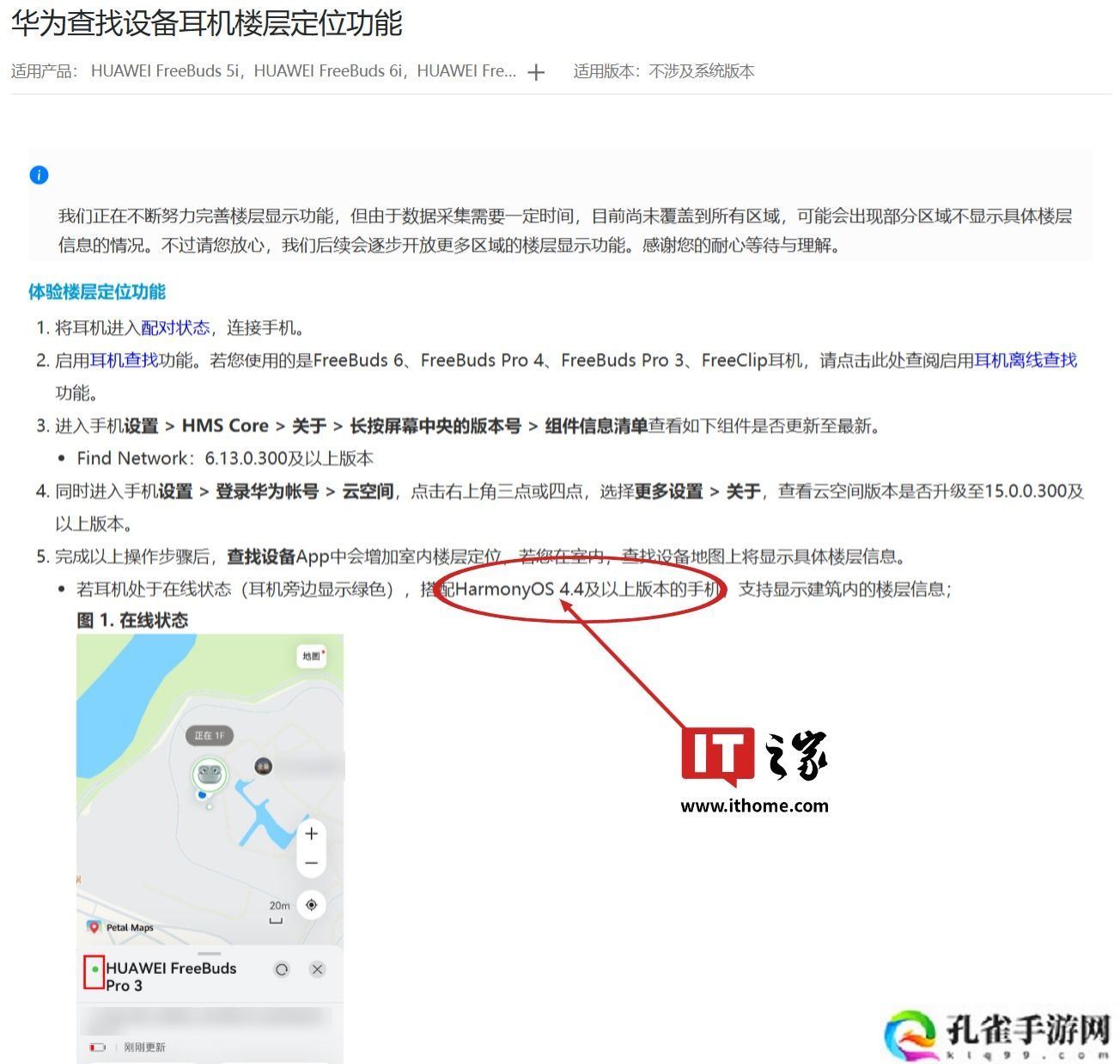Click the 图 1. 在线状态 caption
The image size is (1120, 1064).
click(x=132, y=620)
